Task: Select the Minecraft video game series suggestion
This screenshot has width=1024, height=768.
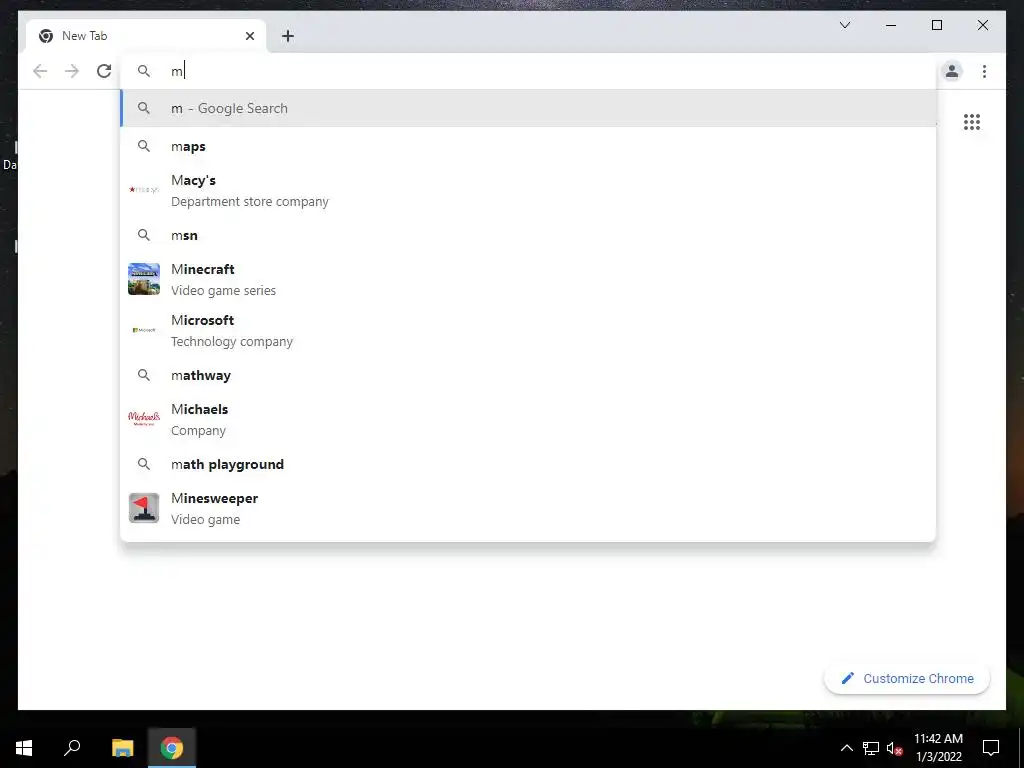Action: point(528,280)
